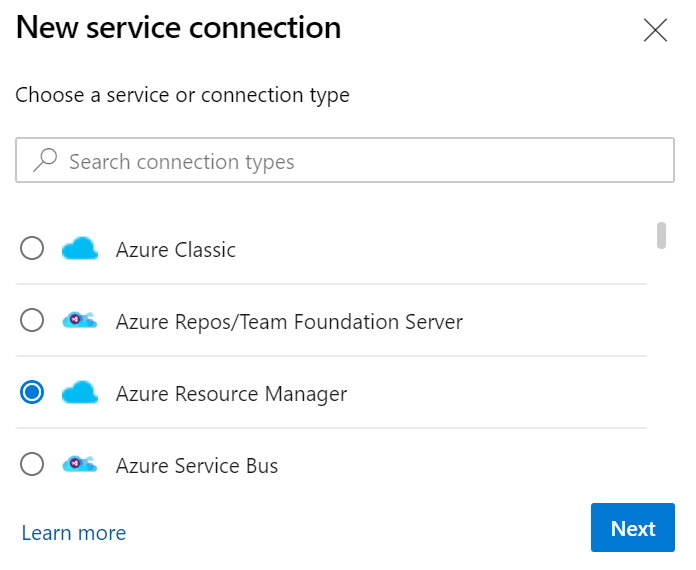Click the Azure Resource Manager cloud icon
Viewport: 696px width, 570px height.
80,393
